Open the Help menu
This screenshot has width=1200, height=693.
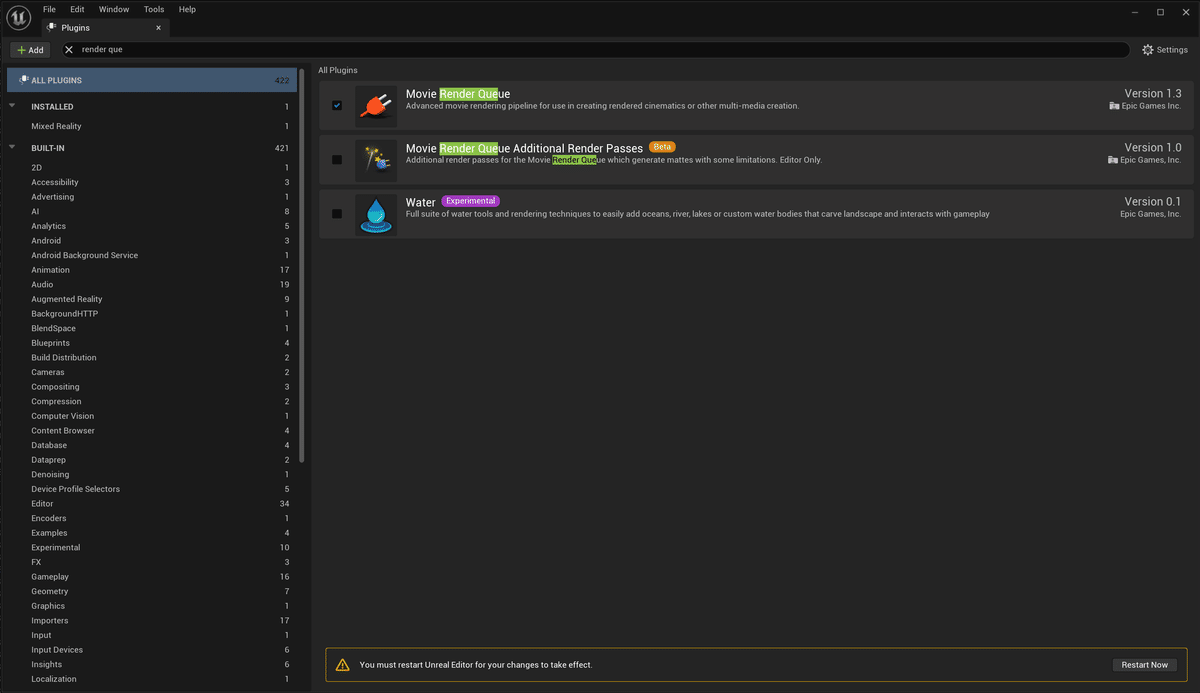pyautogui.click(x=187, y=9)
